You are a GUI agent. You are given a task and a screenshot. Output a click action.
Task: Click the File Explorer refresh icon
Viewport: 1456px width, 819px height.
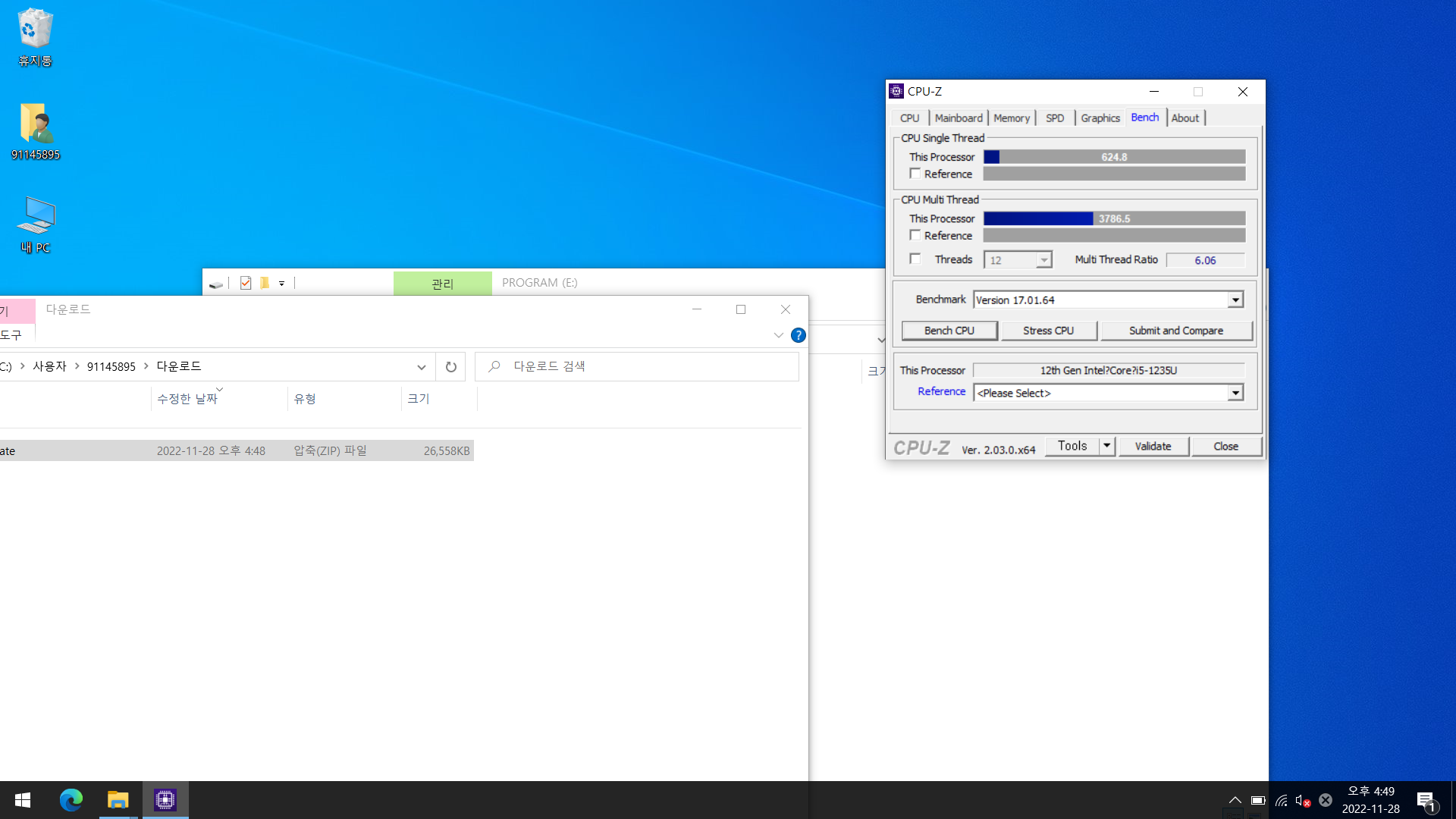[x=450, y=367]
